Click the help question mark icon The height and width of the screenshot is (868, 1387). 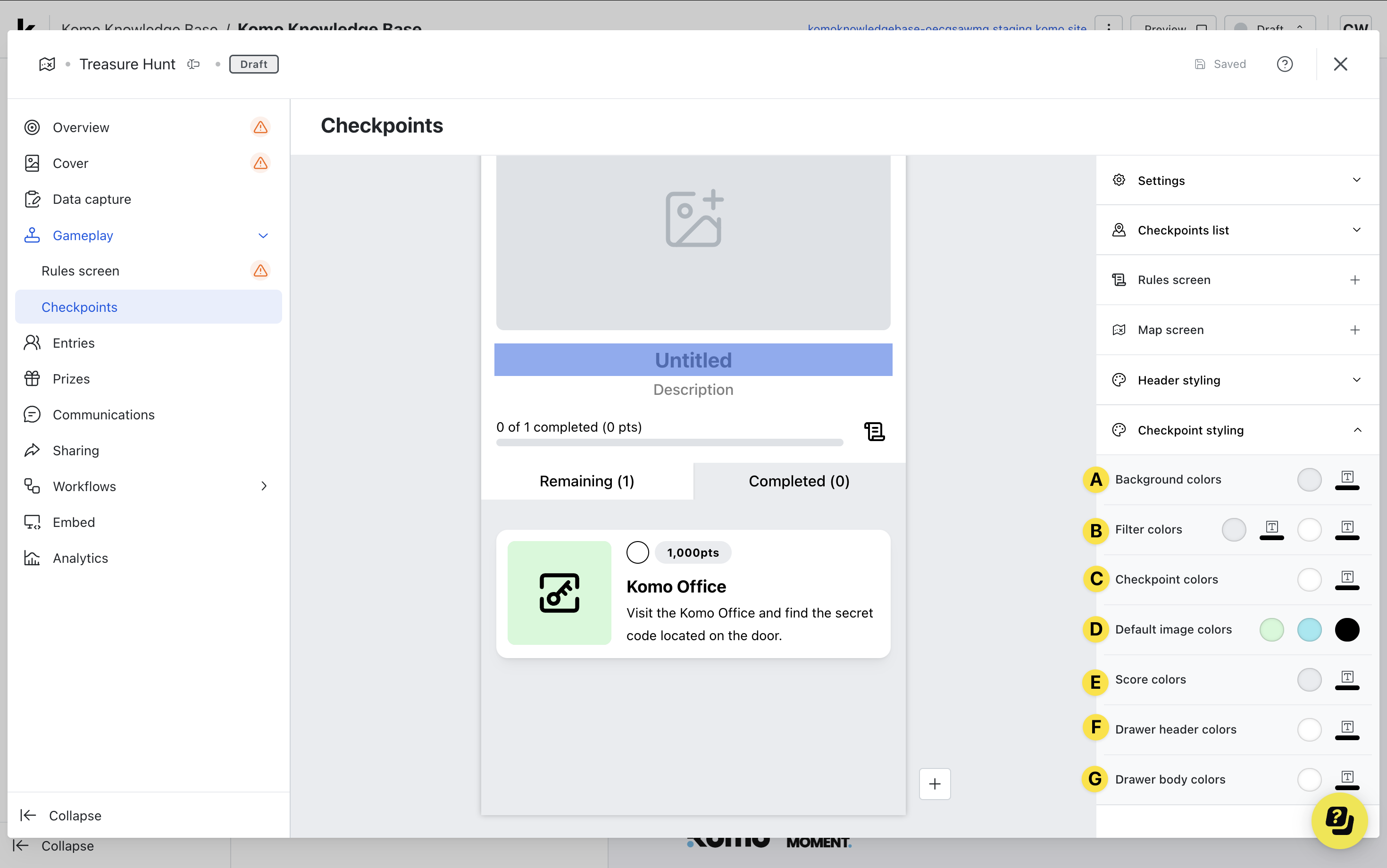click(1284, 64)
